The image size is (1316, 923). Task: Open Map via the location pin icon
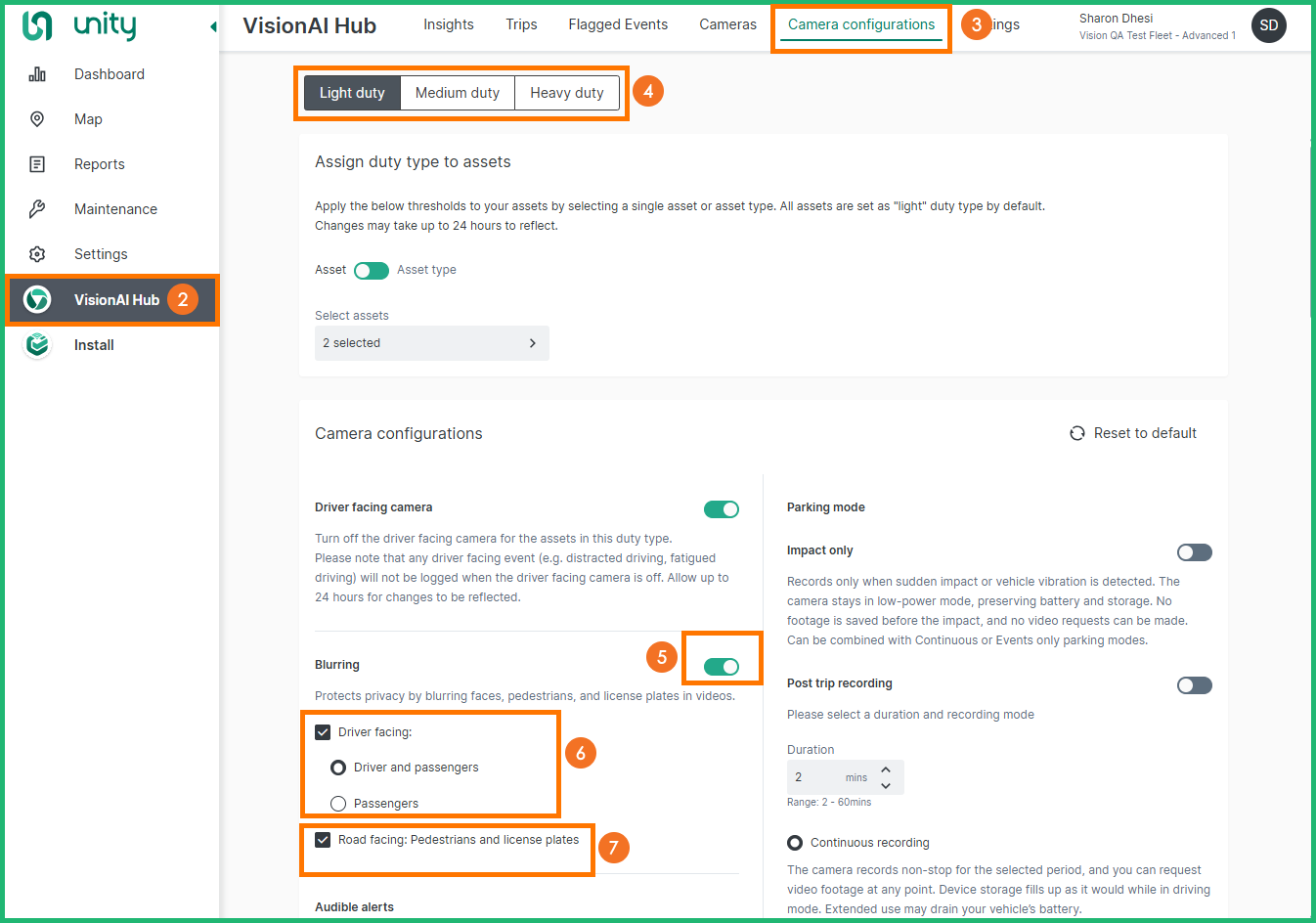(37, 119)
